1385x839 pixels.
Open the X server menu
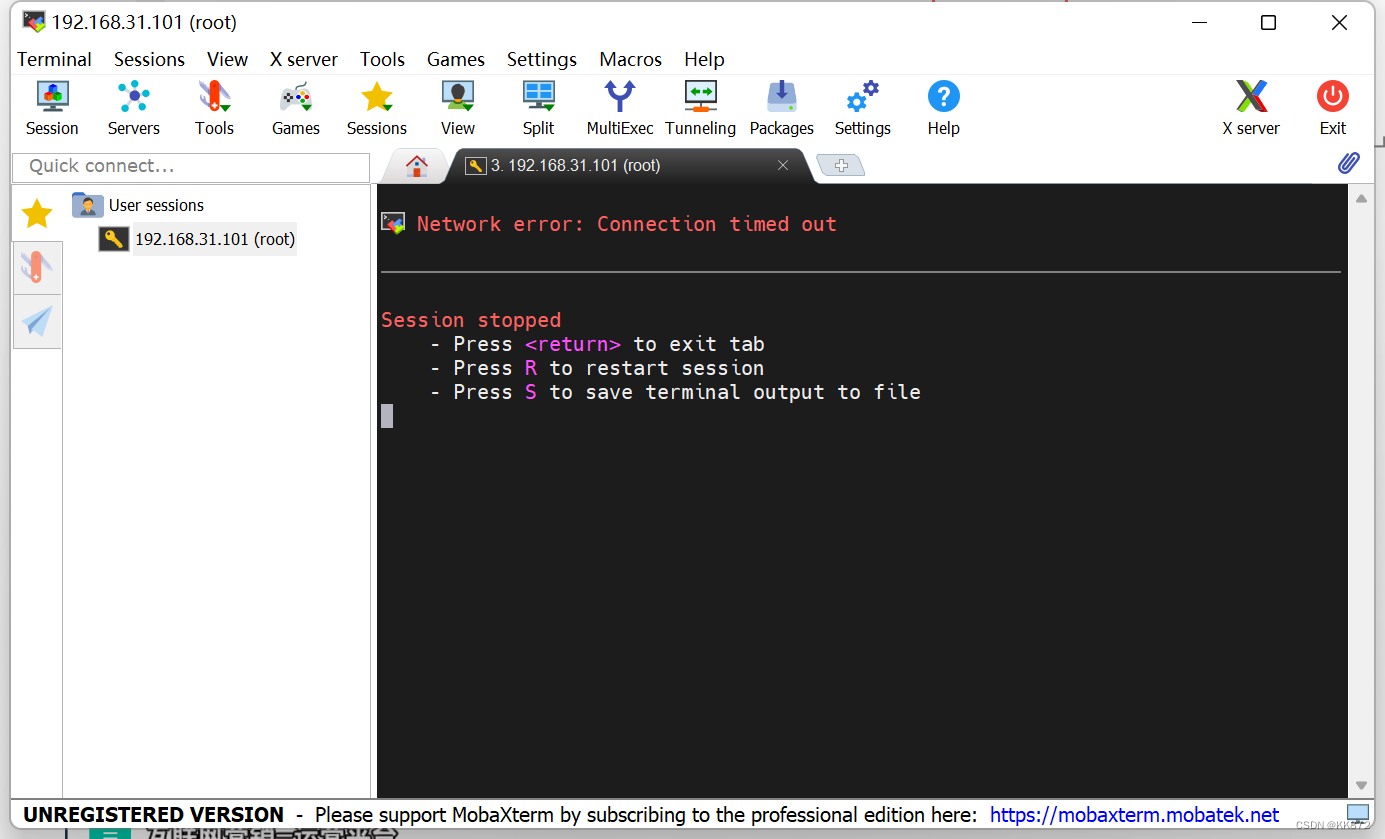(304, 59)
